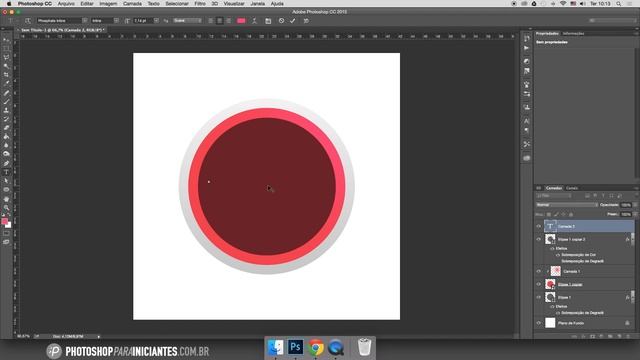640x360 pixels.
Task: Open the anti-aliasing method dropdown
Action: 187,20
